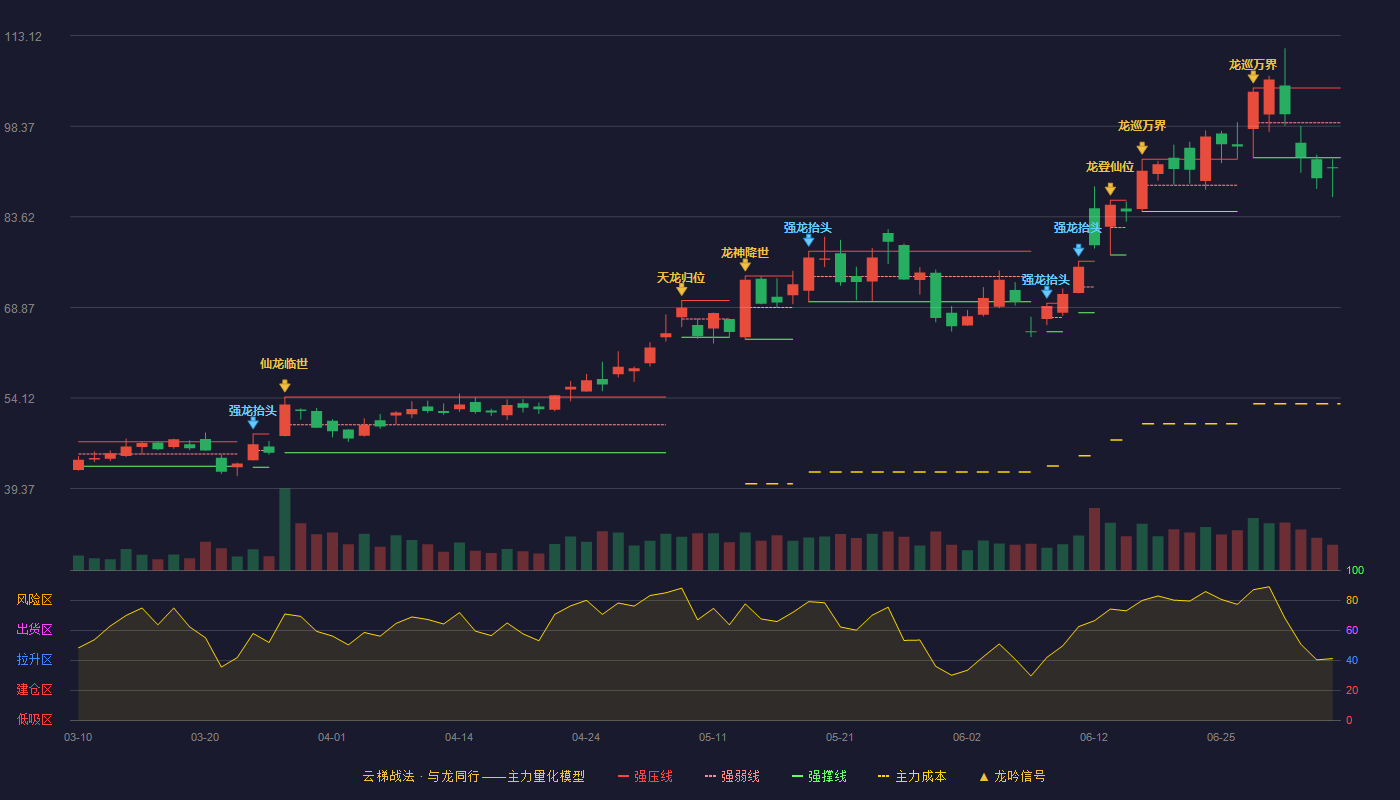Click the yellow arrow under 龙神降世
Image resolution: width=1400 pixels, height=800 pixels.
745,265
